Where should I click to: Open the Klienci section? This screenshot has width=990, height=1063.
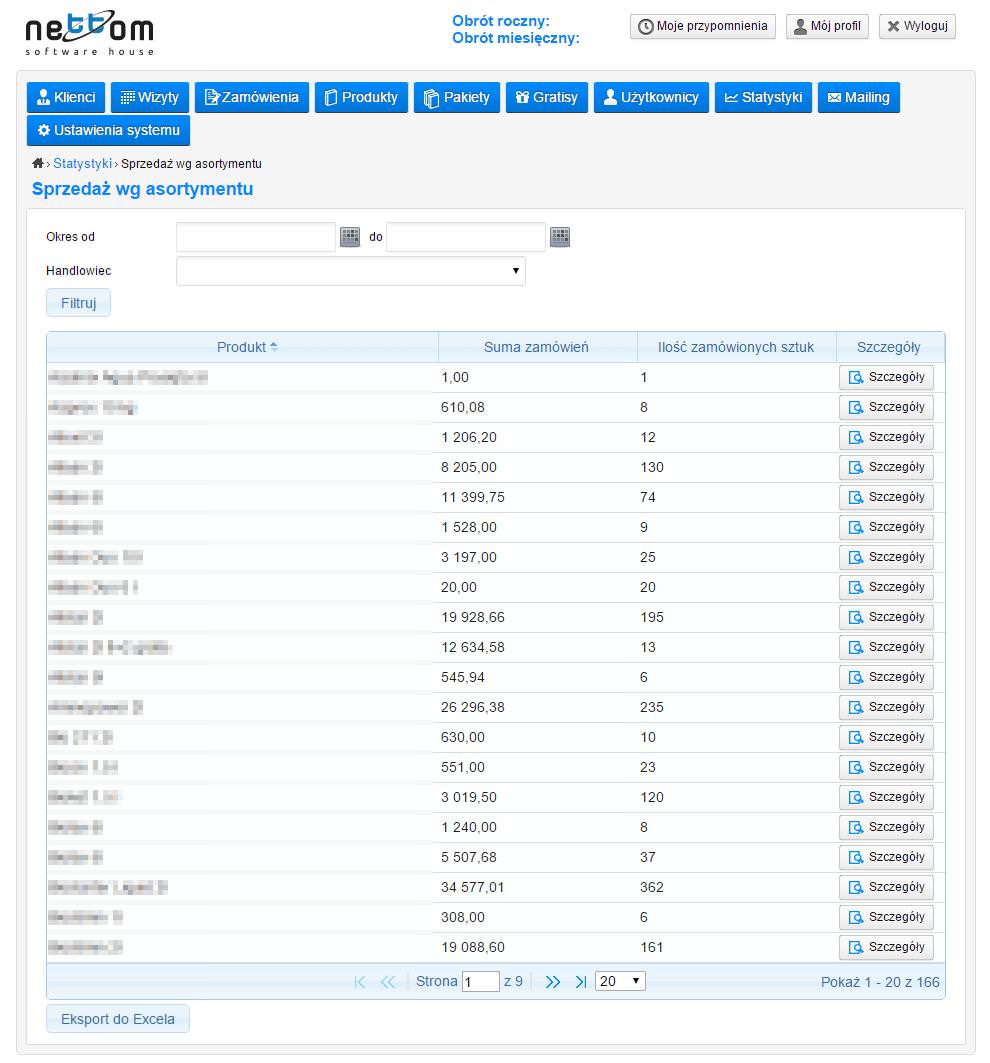[x=66, y=97]
